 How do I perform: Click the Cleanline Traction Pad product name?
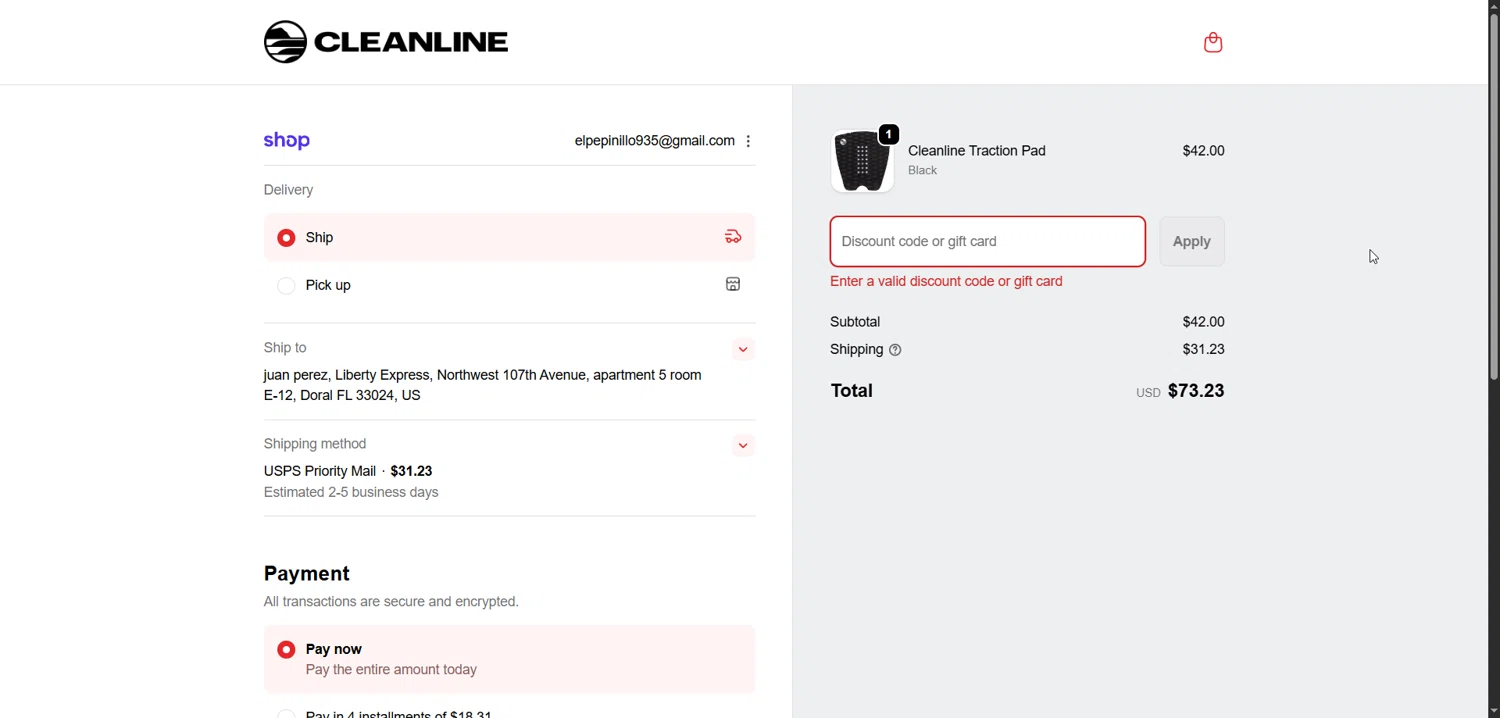tap(977, 151)
